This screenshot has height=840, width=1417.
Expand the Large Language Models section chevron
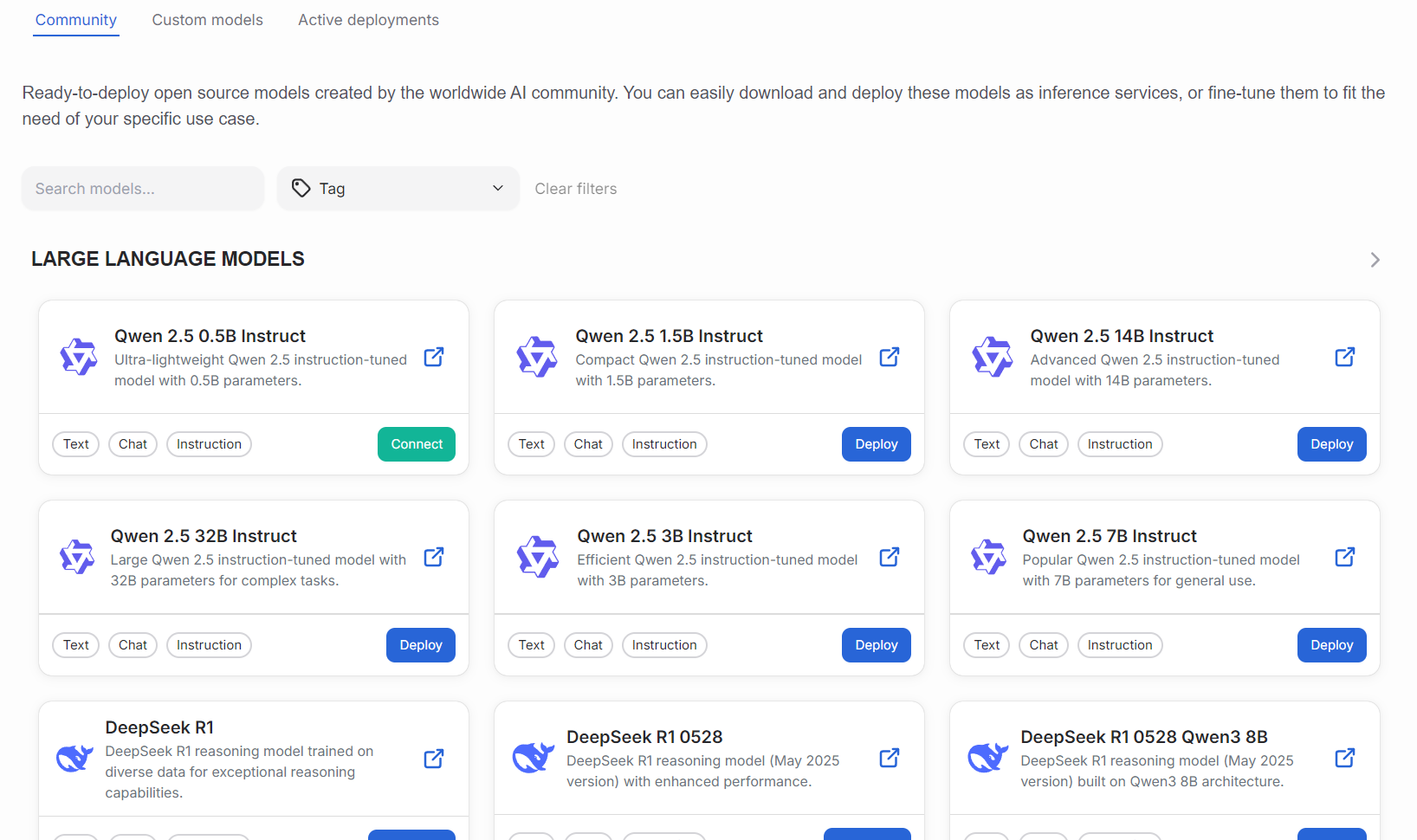pyautogui.click(x=1374, y=259)
